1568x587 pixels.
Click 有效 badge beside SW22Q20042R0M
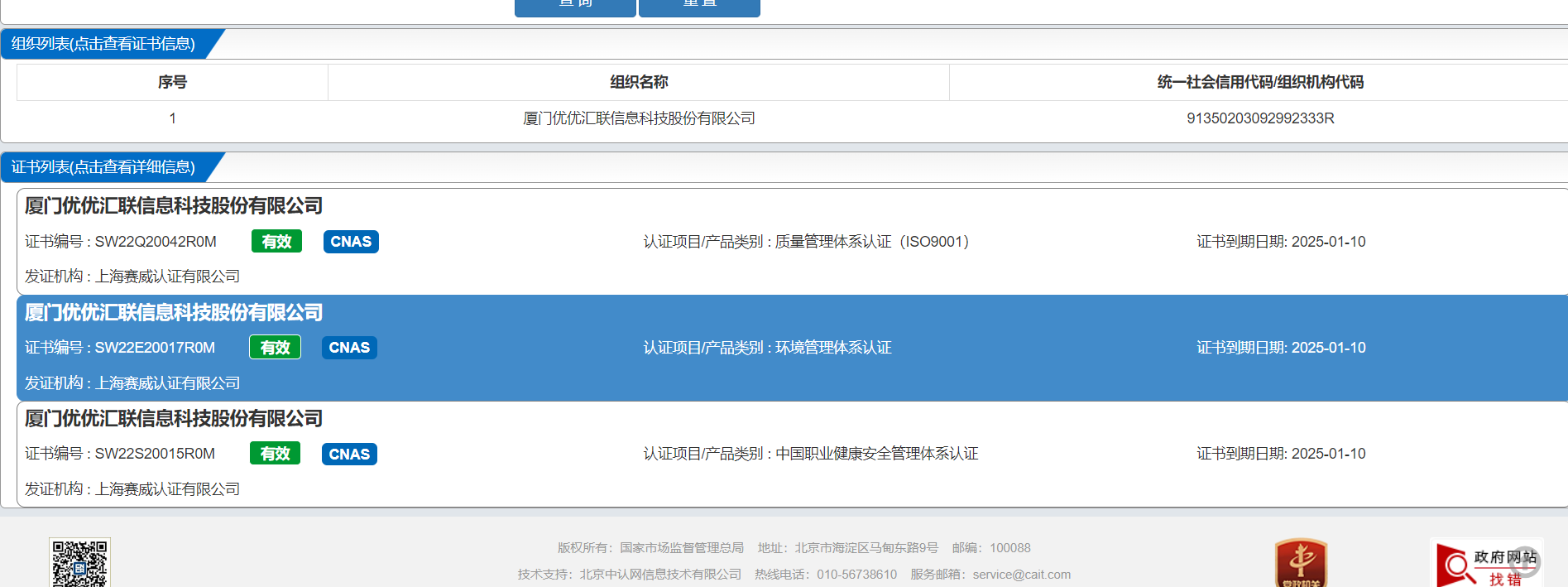(276, 242)
